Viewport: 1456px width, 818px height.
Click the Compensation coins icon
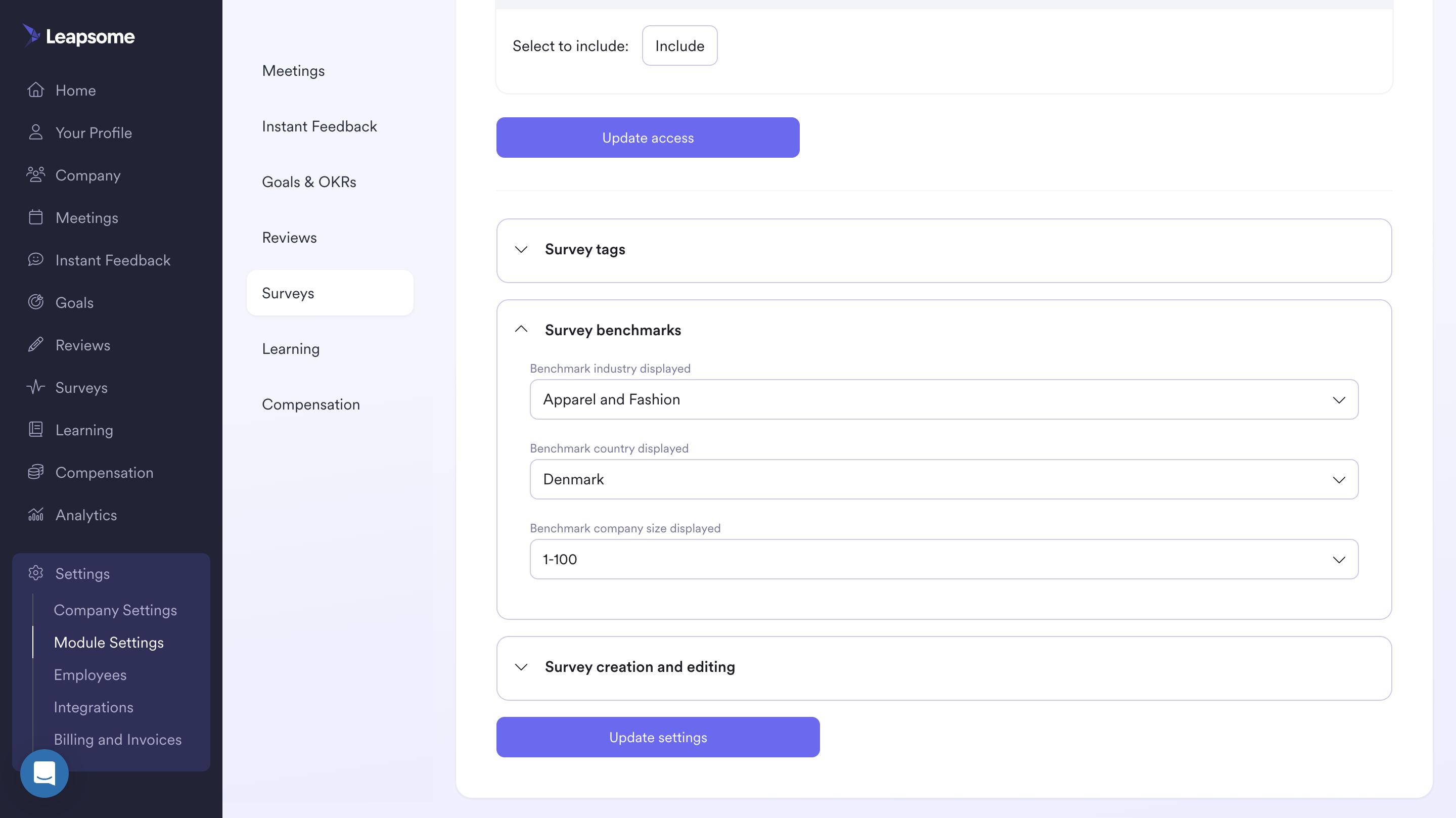tap(35, 472)
